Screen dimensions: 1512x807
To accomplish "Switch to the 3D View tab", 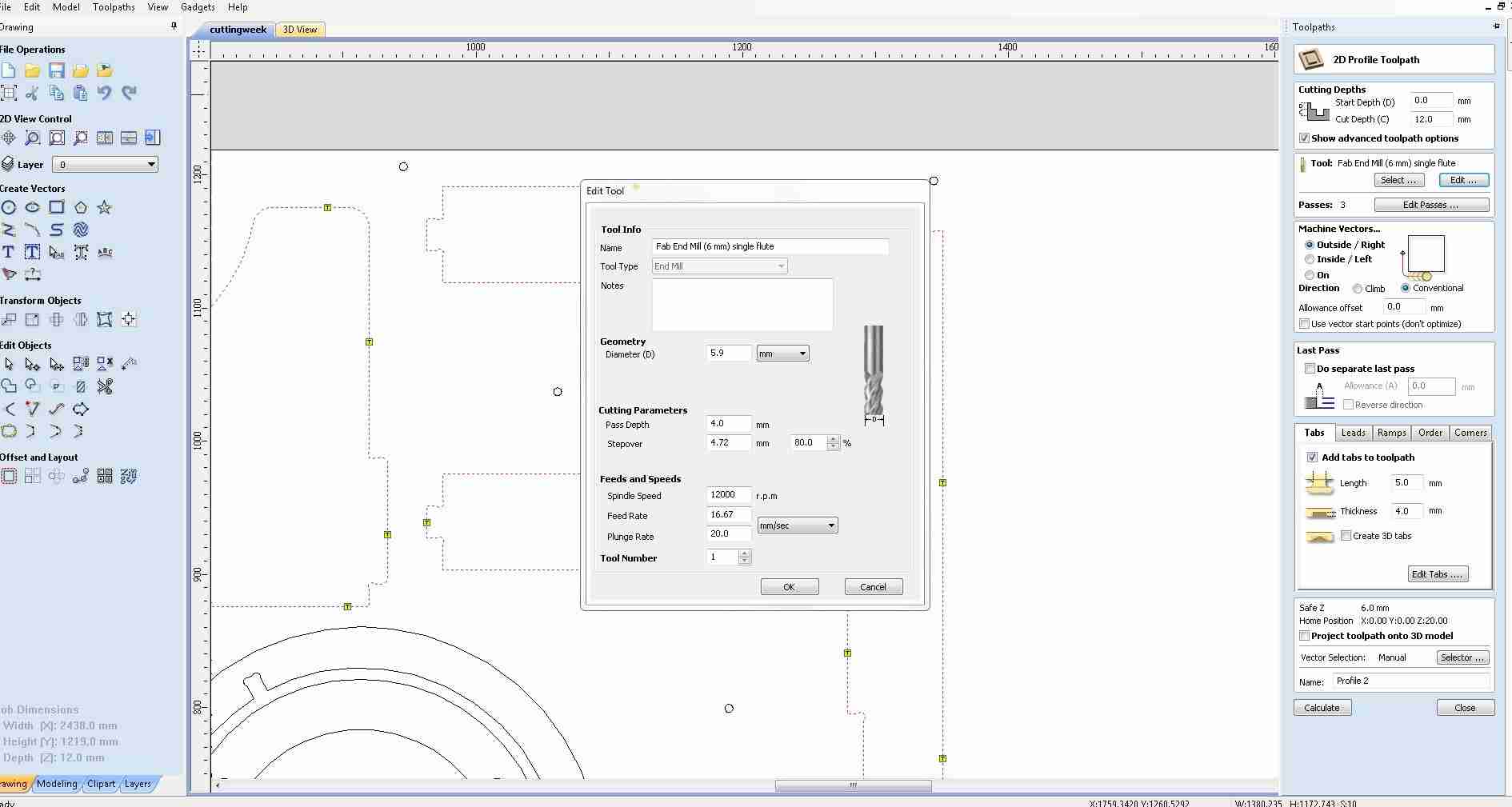I will 300,30.
